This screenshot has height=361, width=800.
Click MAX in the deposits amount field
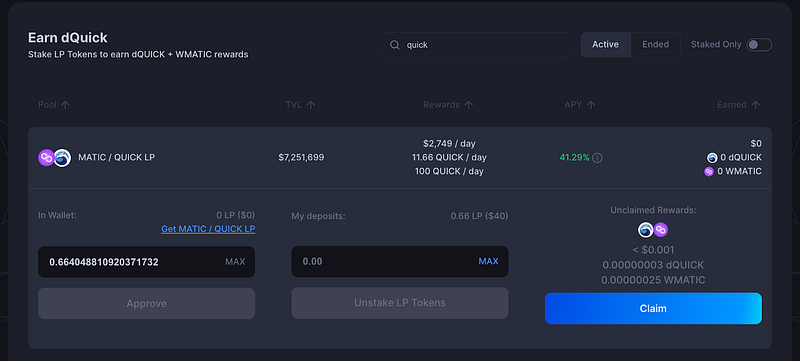pyautogui.click(x=488, y=262)
